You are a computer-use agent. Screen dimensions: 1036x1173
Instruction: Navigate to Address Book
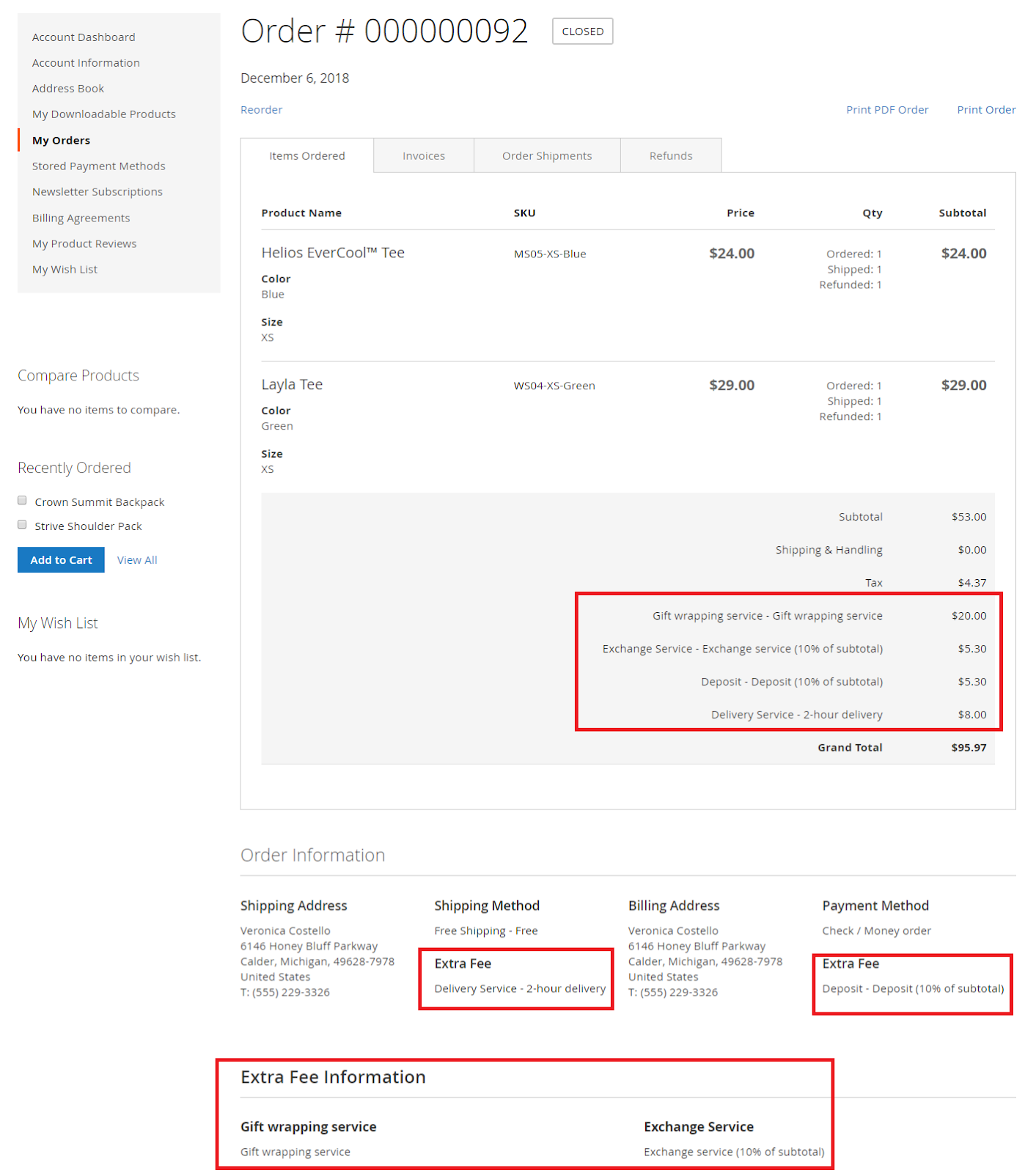(68, 89)
